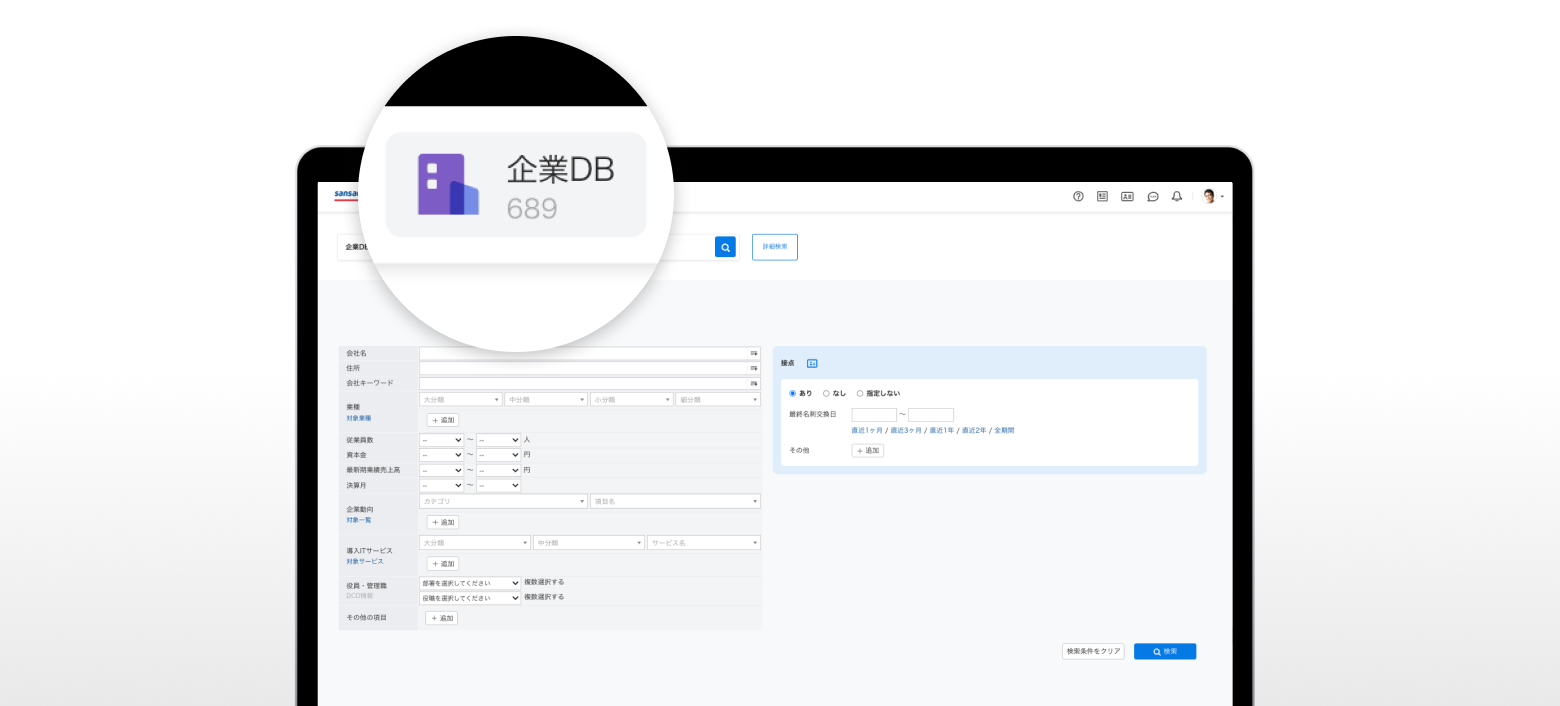Click the 企業DB 689 tab card
Image resolution: width=1560 pixels, height=706 pixels.
pos(516,184)
